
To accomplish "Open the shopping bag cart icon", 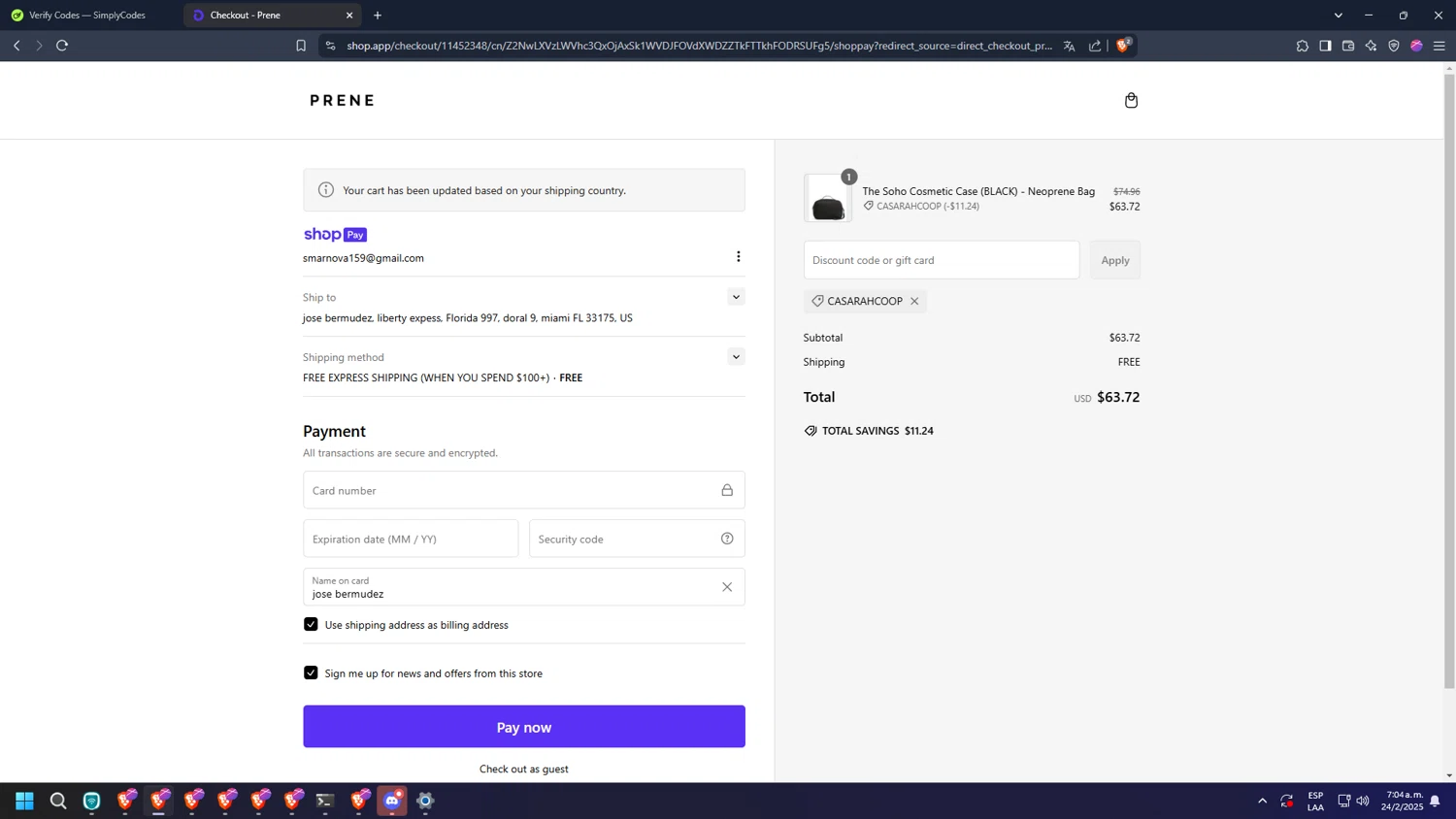I will coord(1131,100).
